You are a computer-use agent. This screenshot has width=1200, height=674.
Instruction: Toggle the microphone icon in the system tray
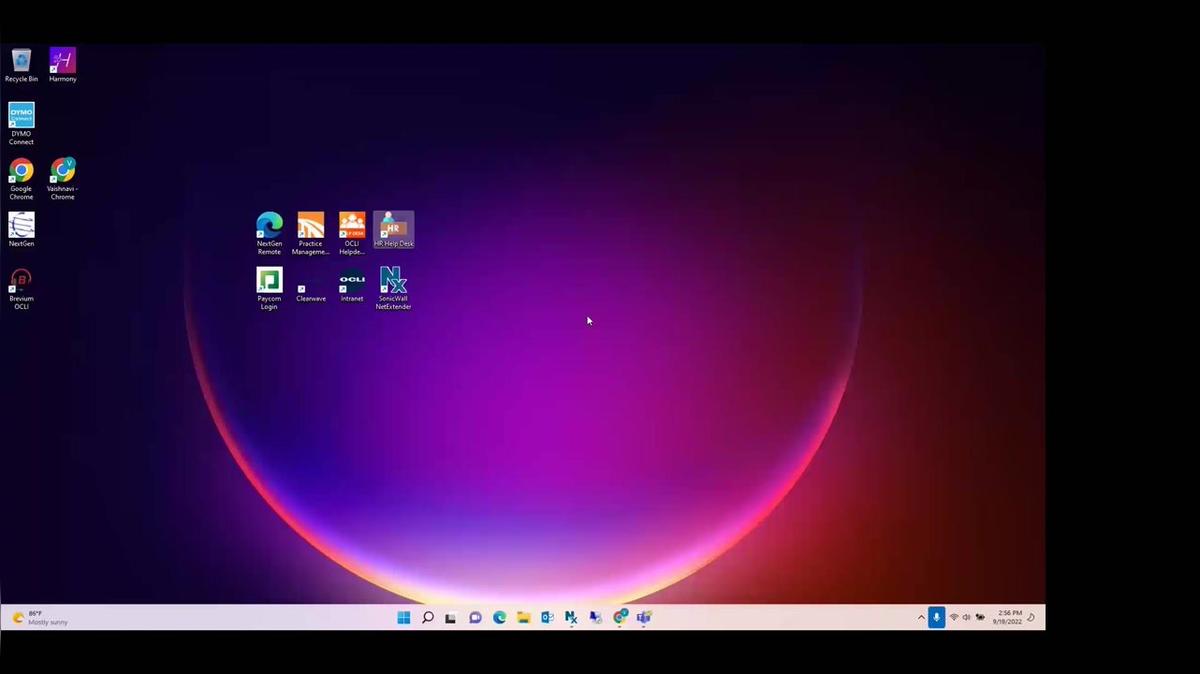click(936, 617)
